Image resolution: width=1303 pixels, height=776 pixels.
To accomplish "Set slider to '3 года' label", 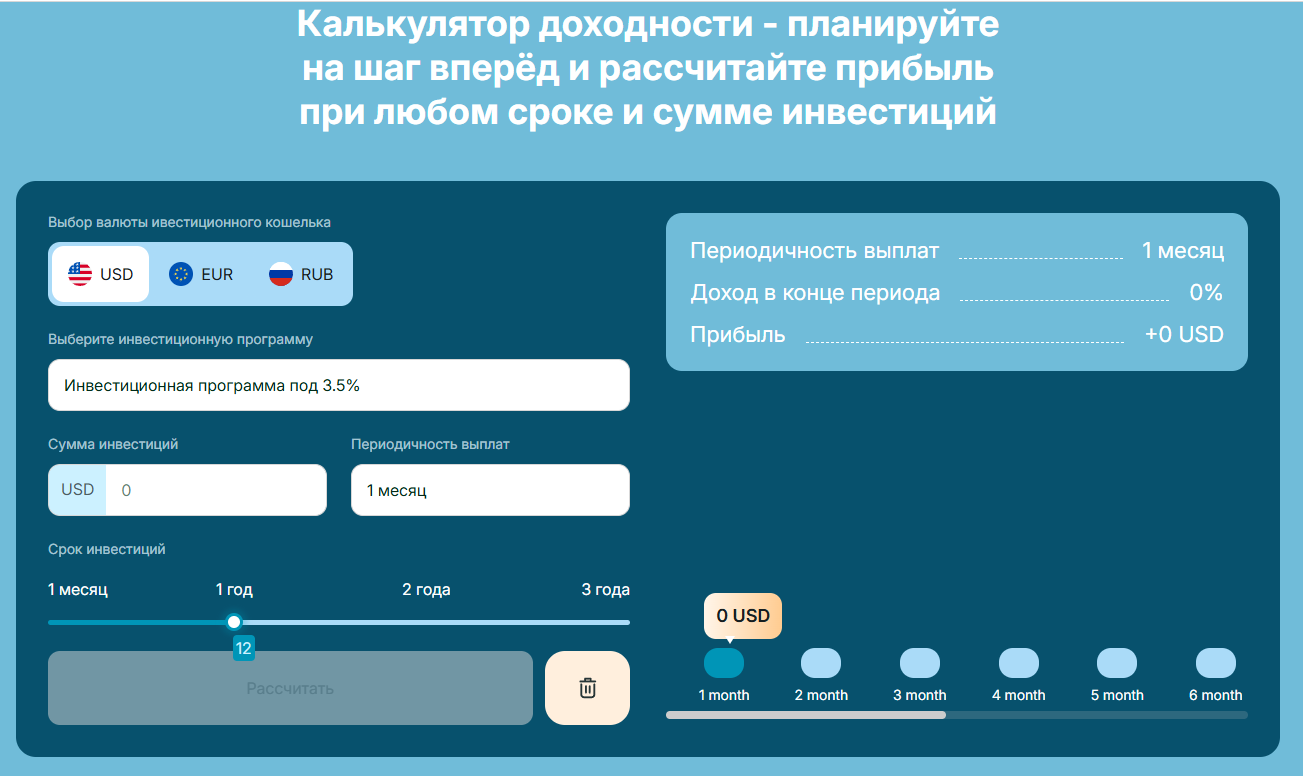I will click(605, 590).
